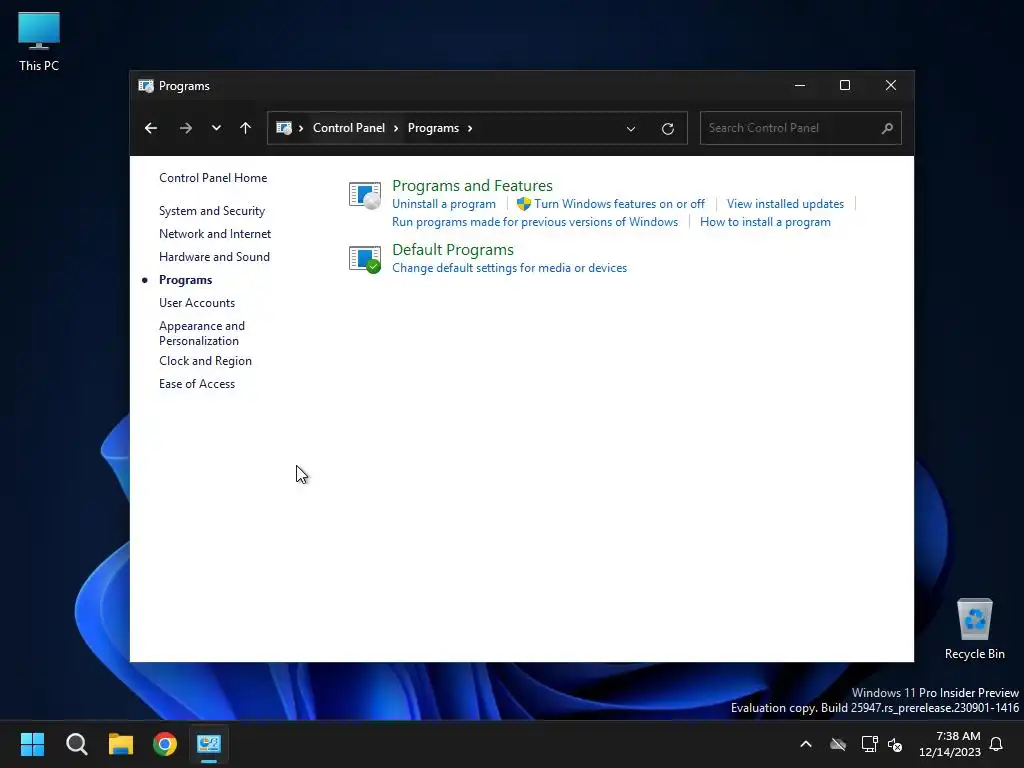Click the Programs window title icon
This screenshot has height=768, width=1024.
(x=146, y=86)
